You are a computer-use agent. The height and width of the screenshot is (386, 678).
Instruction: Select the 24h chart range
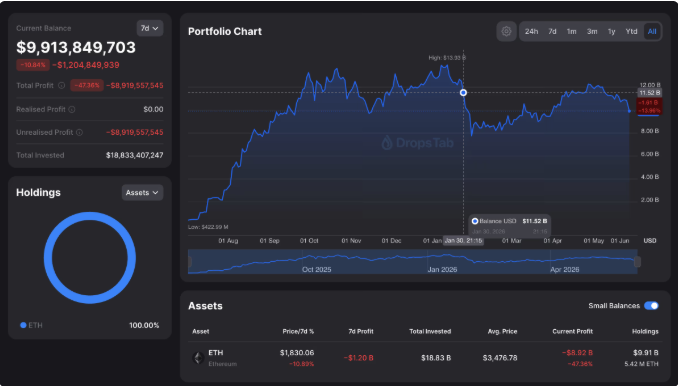click(x=531, y=32)
